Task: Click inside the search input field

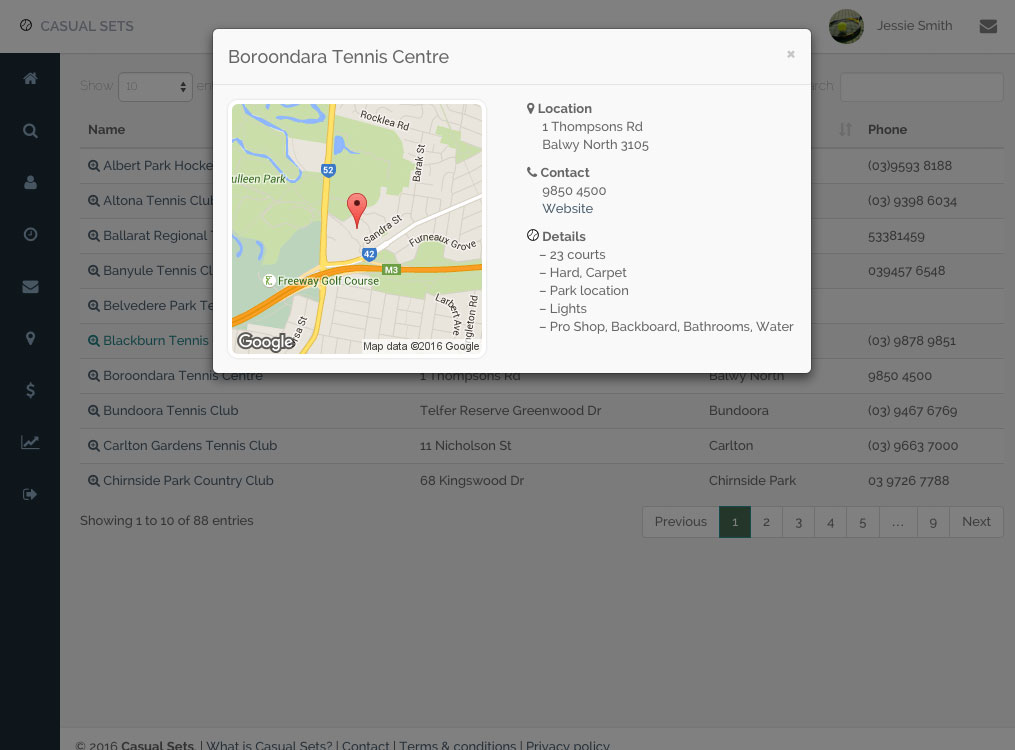Action: [x=920, y=87]
